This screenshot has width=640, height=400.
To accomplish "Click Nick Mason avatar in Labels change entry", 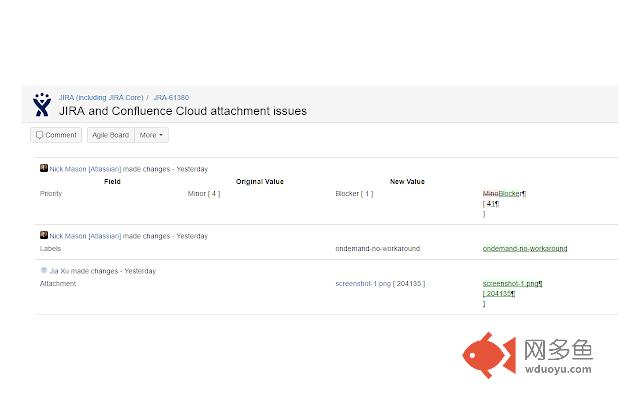I will pos(44,235).
